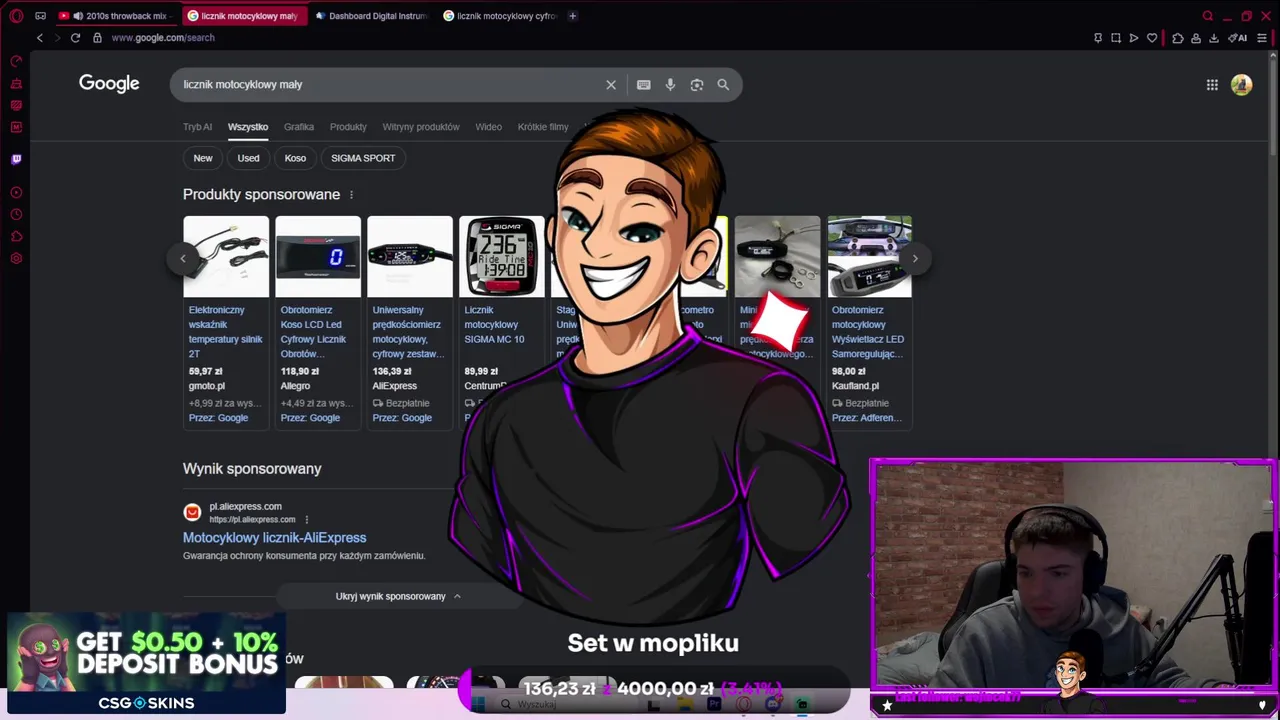Select the Grafika search tab
The width and height of the screenshot is (1280, 720).
(299, 127)
